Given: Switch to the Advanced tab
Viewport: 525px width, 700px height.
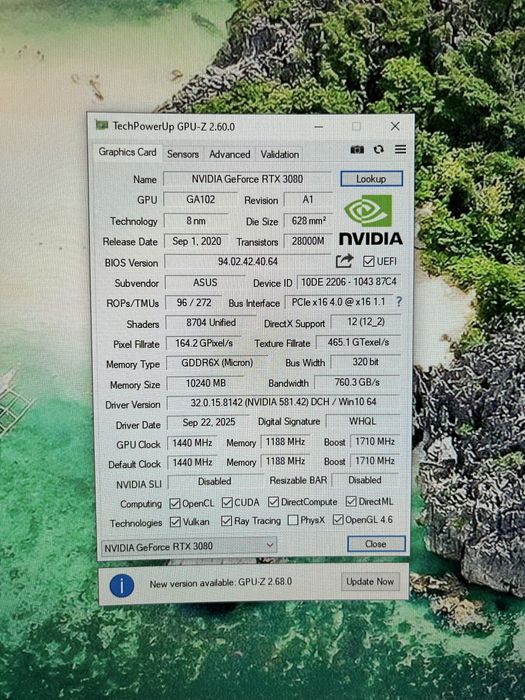Looking at the screenshot, I should click(x=229, y=154).
